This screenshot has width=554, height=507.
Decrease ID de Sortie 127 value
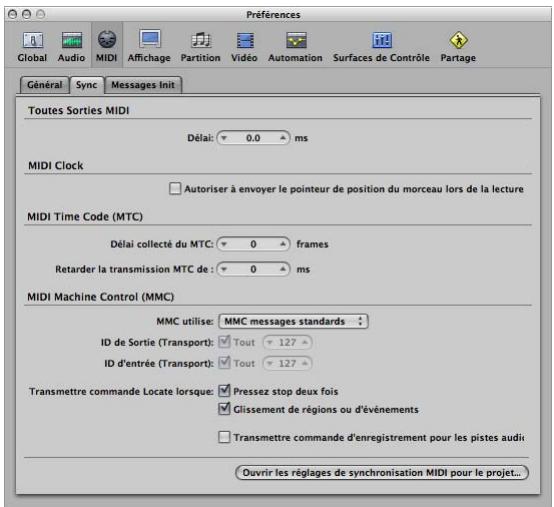pos(270,342)
